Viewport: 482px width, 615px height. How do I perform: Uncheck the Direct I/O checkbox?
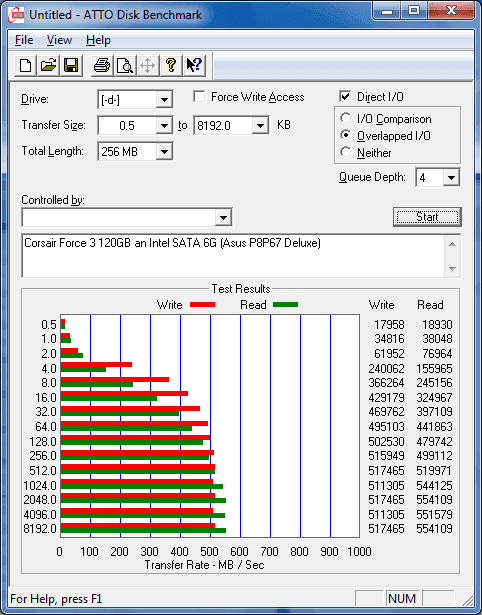[345, 96]
